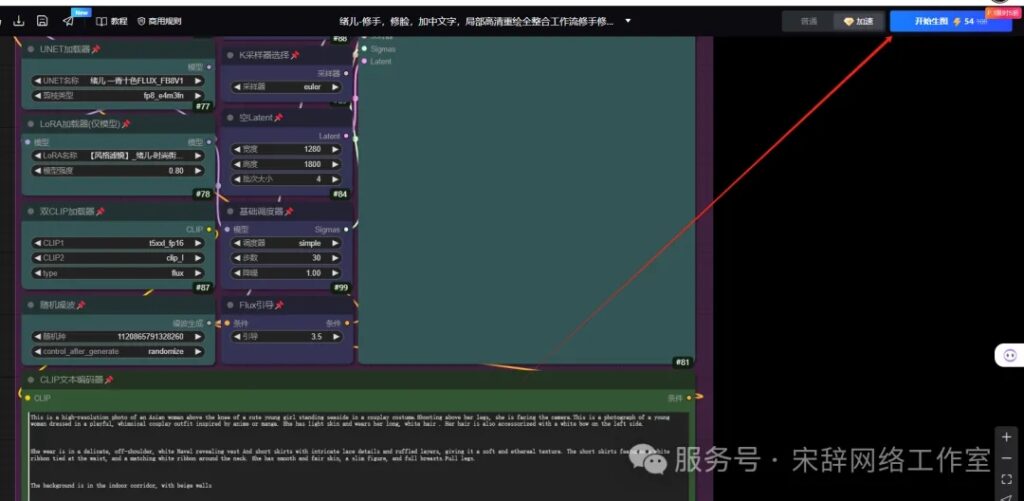Collapse the UNET加载器 node via its dot
1024x501 pixels.
tap(30, 49)
